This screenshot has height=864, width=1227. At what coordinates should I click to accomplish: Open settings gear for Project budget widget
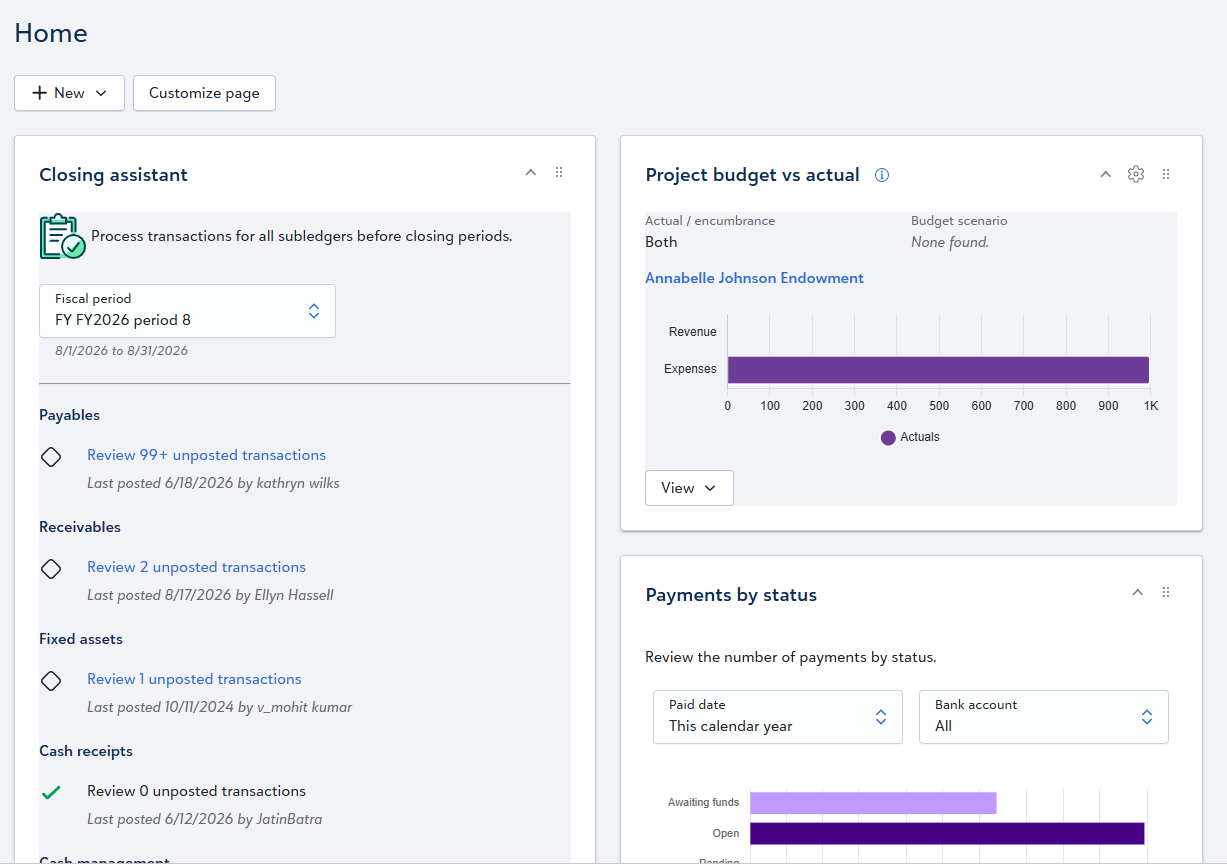pyautogui.click(x=1135, y=174)
